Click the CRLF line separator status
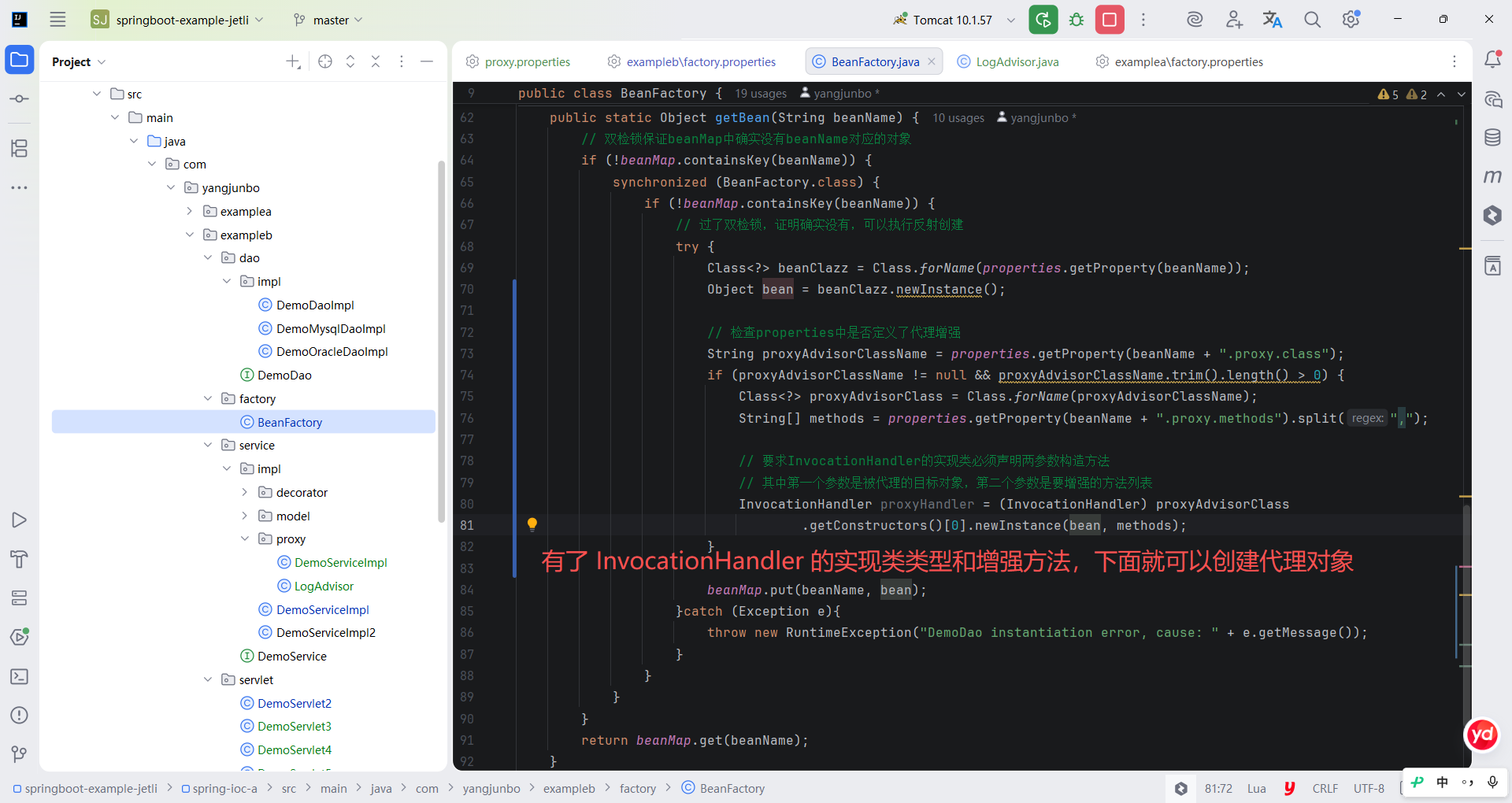The height and width of the screenshot is (803, 1512). click(x=1325, y=788)
